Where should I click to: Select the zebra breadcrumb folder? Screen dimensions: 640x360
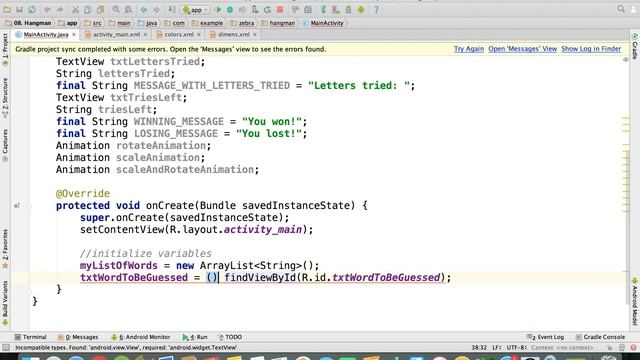point(242,23)
